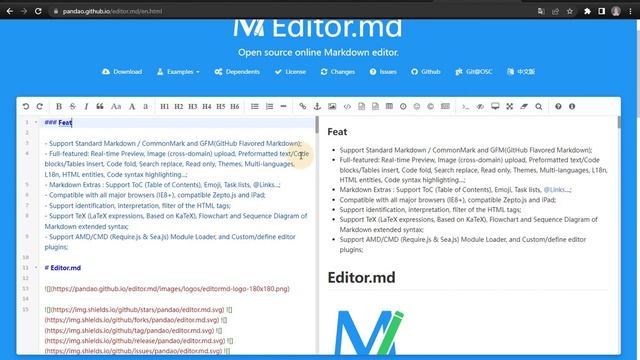
Task: Clear editor with eraser icon
Action: 524,107
